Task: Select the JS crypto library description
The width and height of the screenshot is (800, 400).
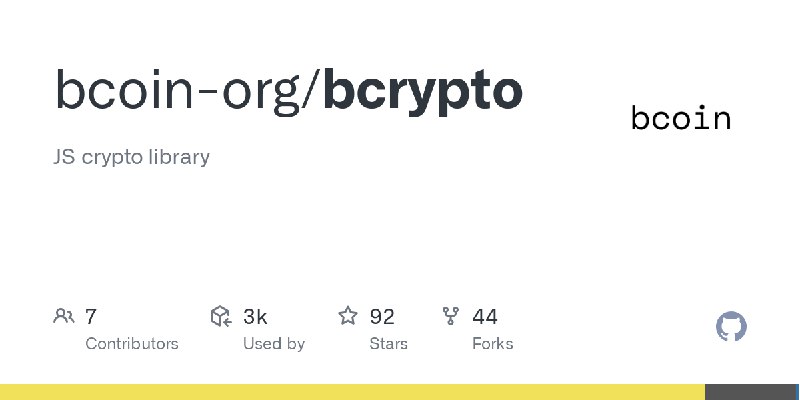Action: (x=131, y=157)
